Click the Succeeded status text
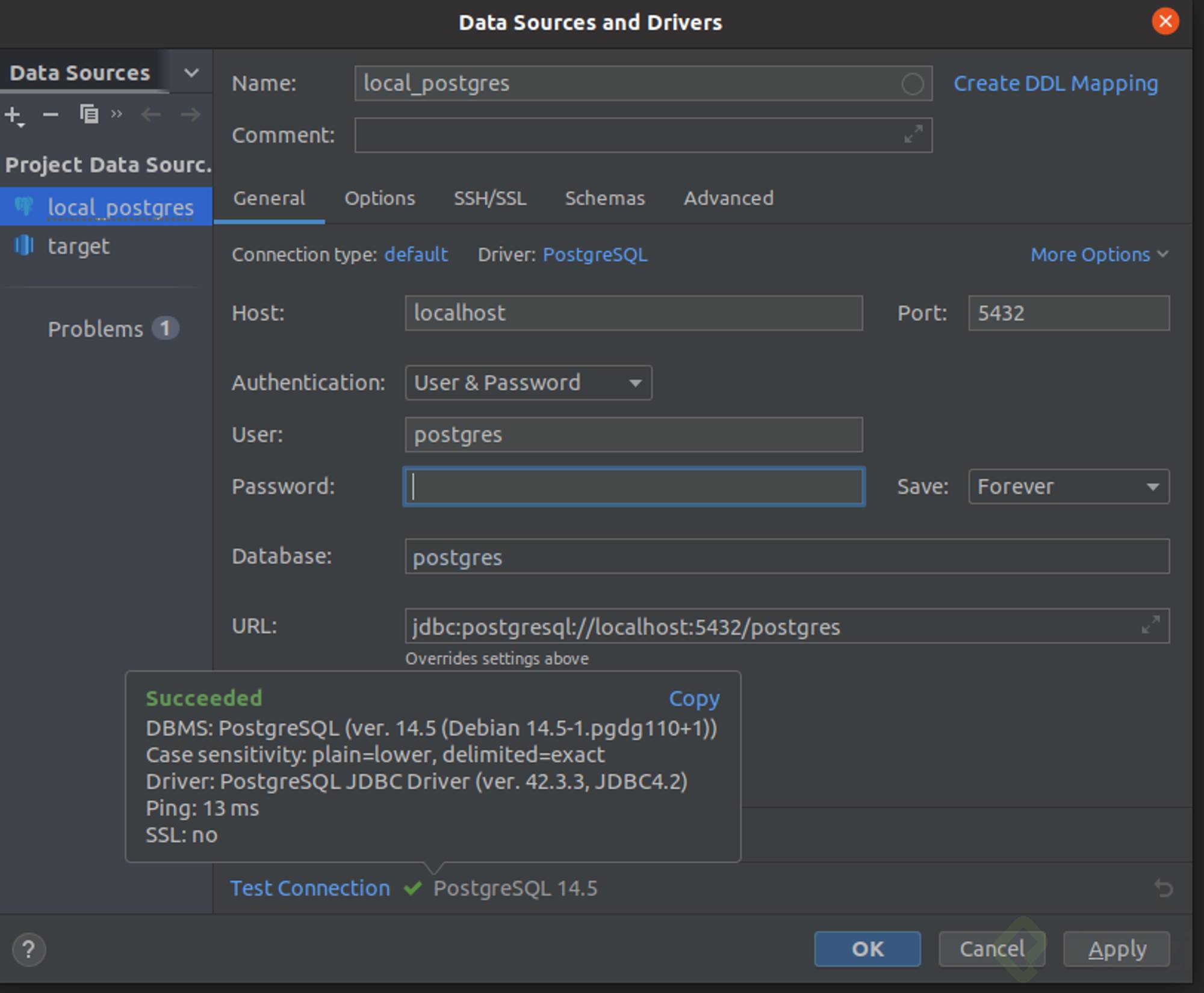This screenshot has width=1204, height=993. click(x=204, y=698)
